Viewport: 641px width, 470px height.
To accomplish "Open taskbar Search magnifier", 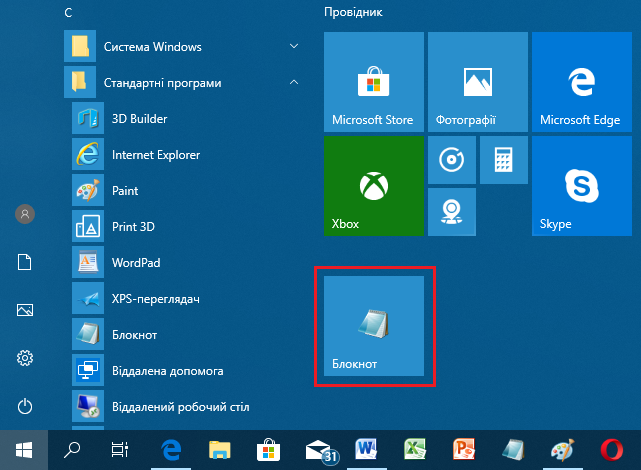I will [72, 450].
